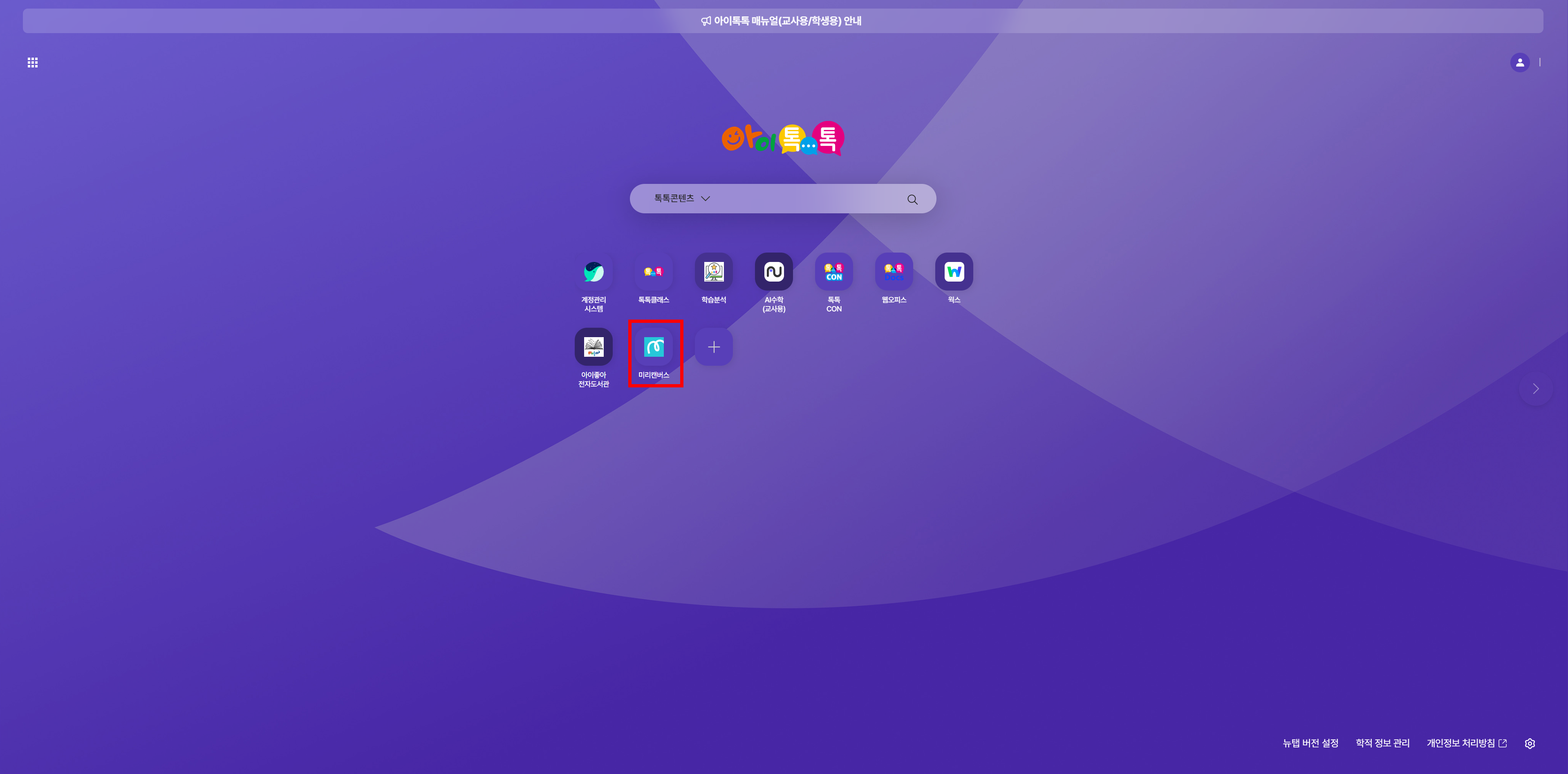Open the apps grid menu
This screenshot has width=1568, height=774.
point(33,63)
